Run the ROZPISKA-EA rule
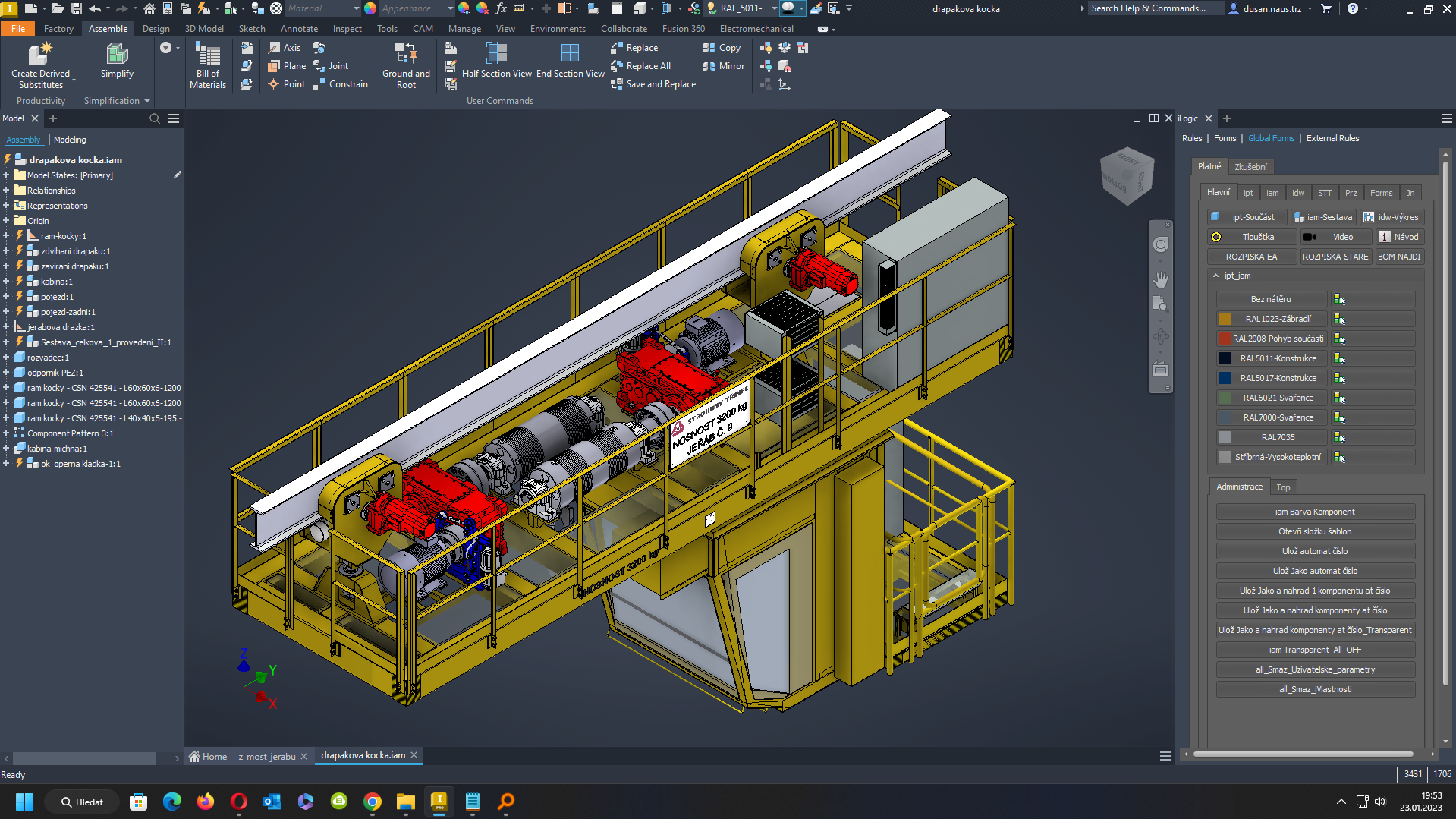 (1252, 256)
